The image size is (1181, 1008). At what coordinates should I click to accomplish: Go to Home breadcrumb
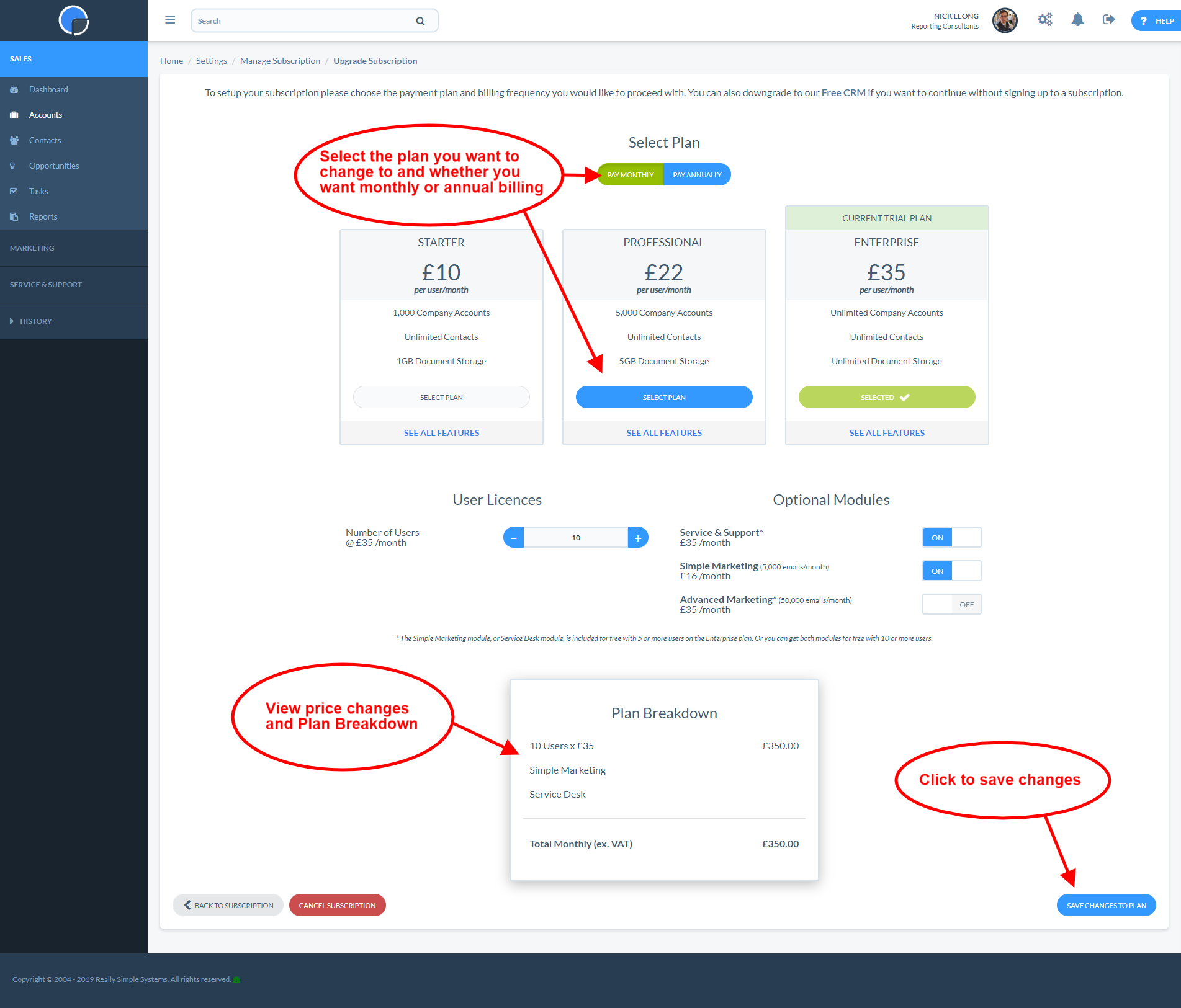pos(171,61)
